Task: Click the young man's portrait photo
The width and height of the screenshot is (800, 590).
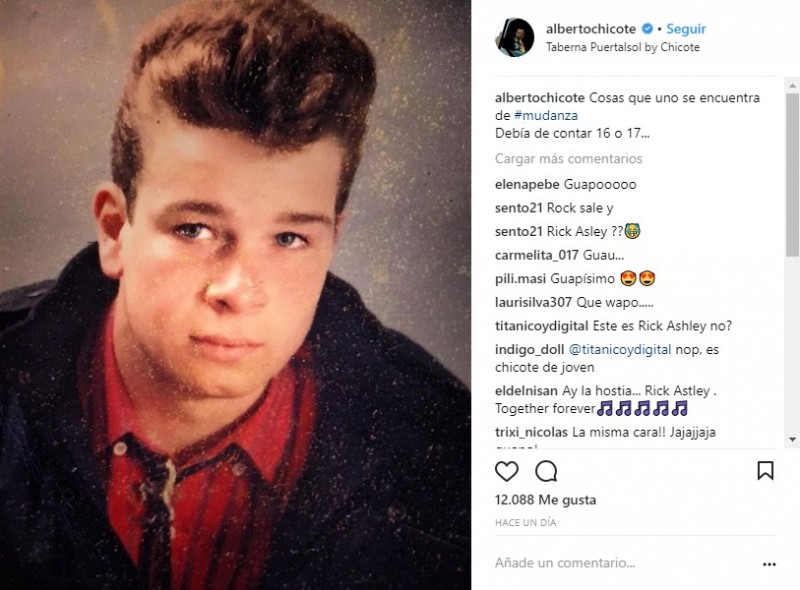Action: tap(235, 295)
